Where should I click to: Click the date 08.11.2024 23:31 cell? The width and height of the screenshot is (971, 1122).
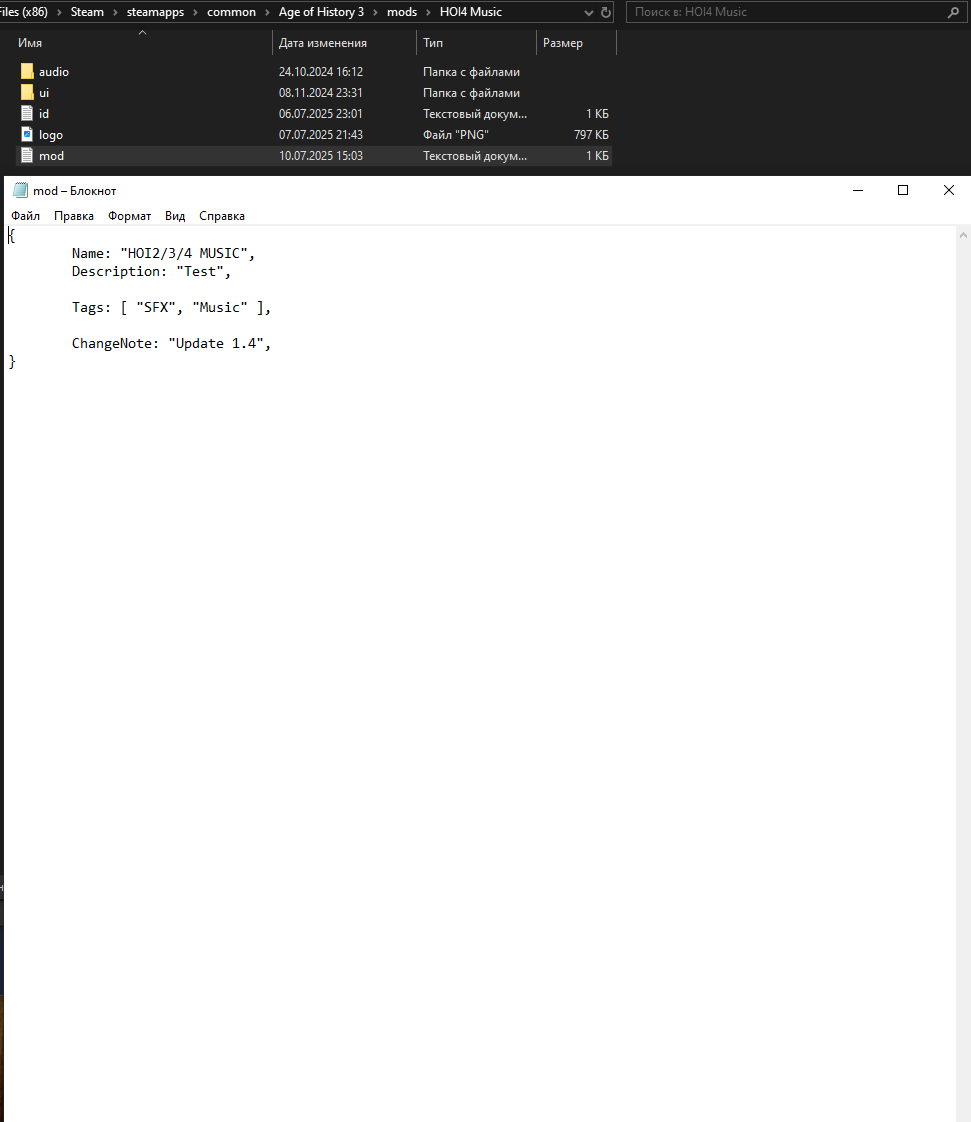[x=321, y=92]
